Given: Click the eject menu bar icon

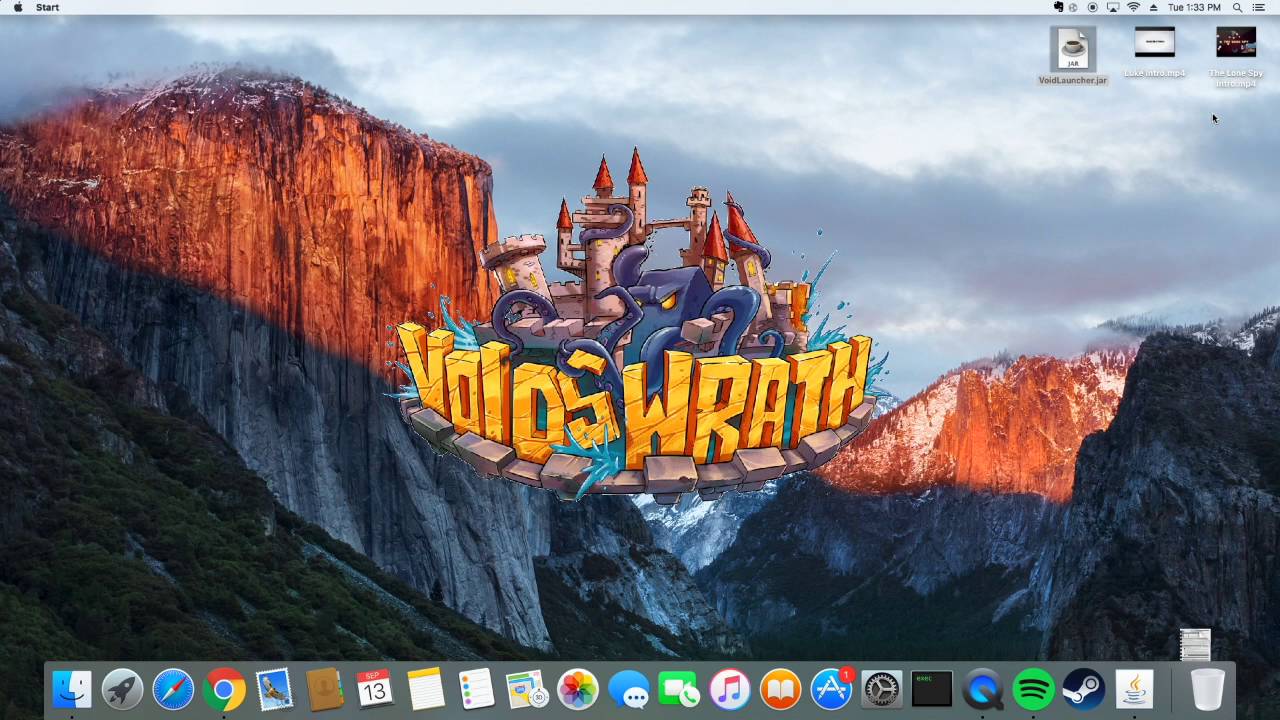Looking at the screenshot, I should click(1152, 7).
